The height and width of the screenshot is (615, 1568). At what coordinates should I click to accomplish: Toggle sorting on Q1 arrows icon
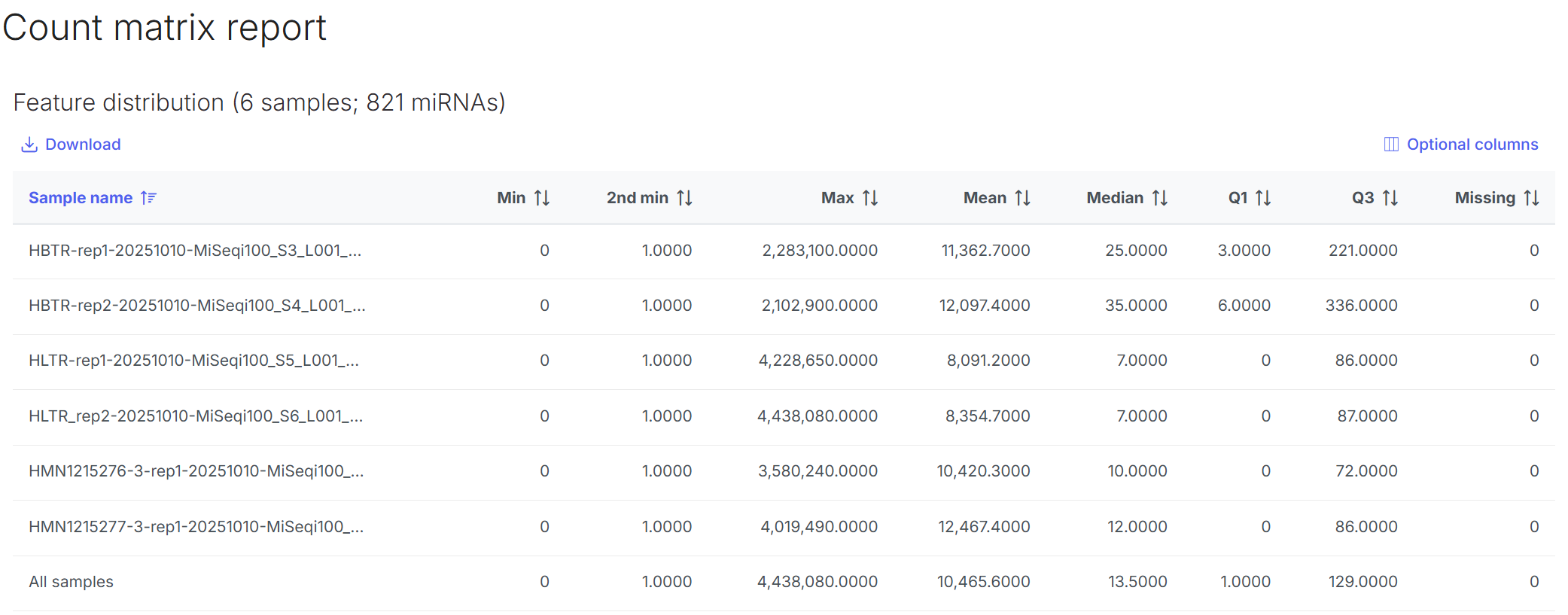(1263, 198)
